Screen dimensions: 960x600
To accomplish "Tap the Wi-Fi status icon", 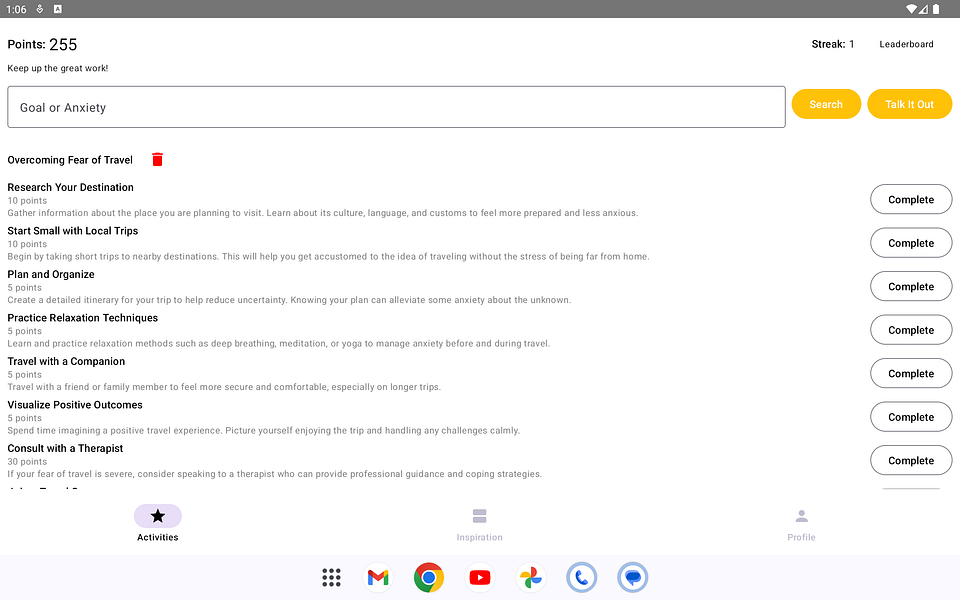I will (912, 9).
